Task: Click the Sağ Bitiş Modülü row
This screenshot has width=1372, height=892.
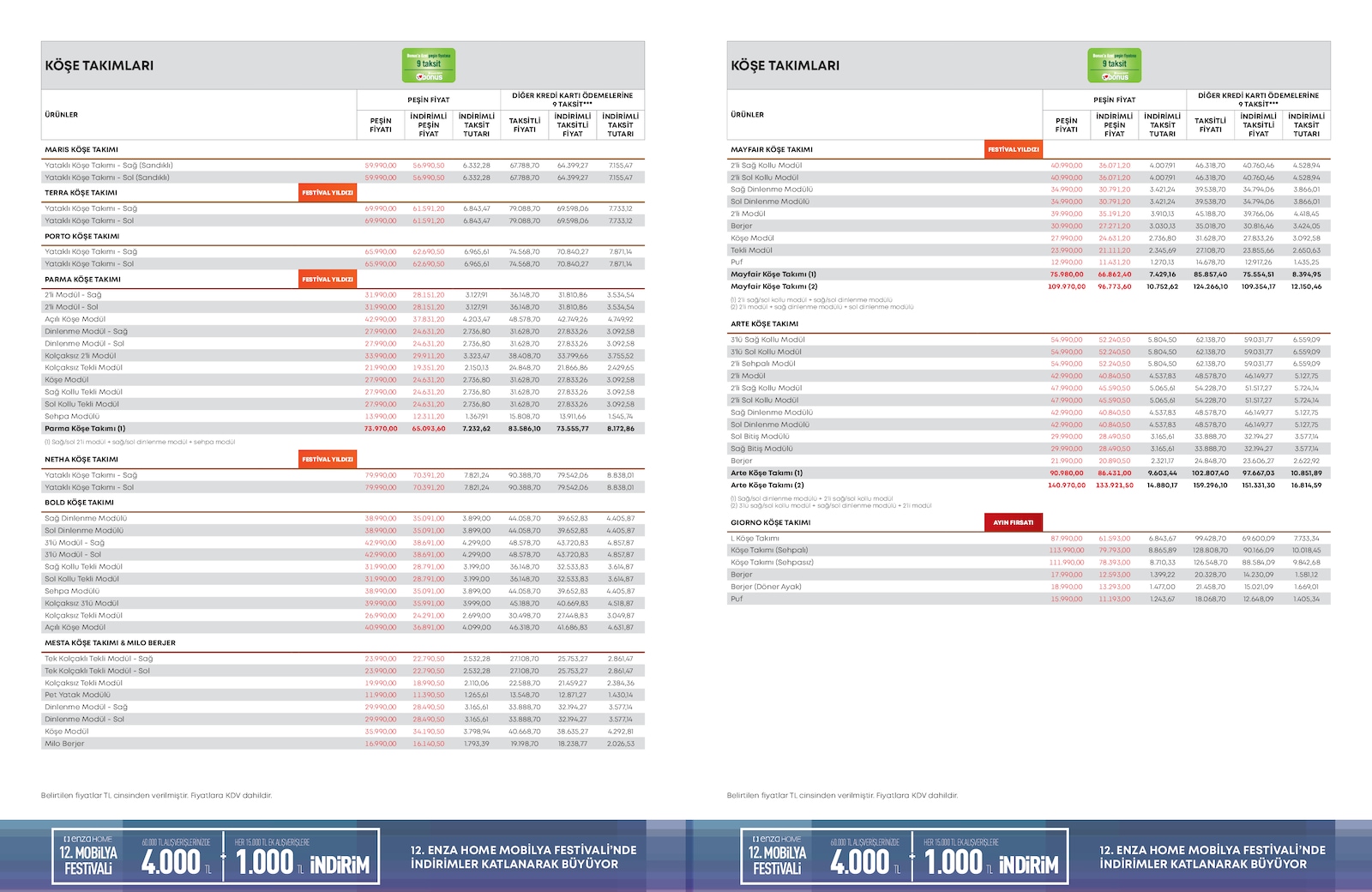Action: [1029, 449]
